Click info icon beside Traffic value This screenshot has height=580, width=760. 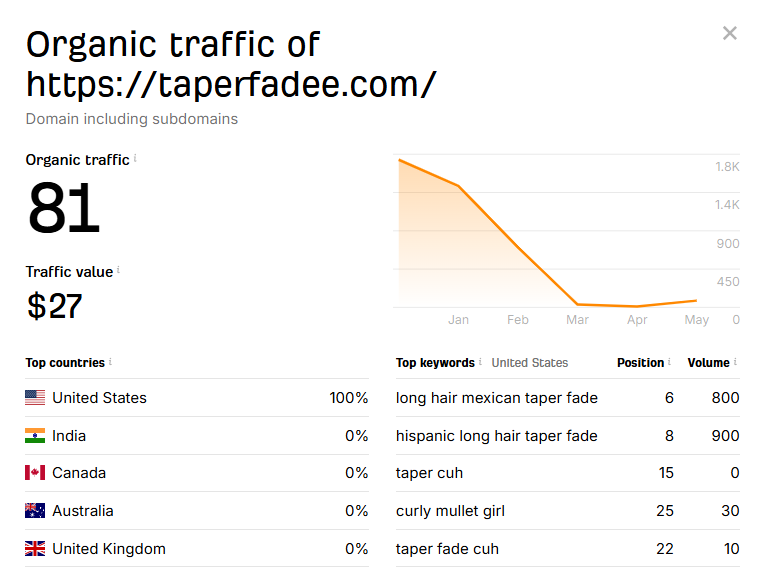coord(118,270)
